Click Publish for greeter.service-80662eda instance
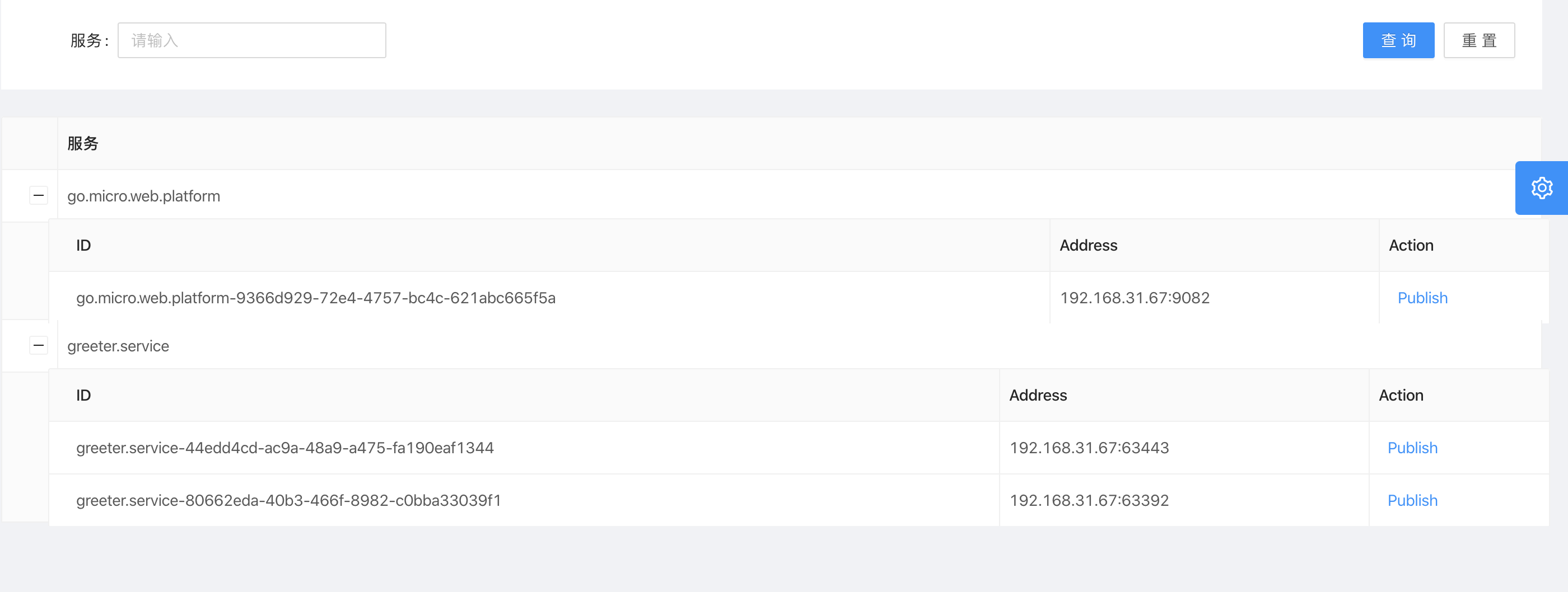 pos(1412,500)
